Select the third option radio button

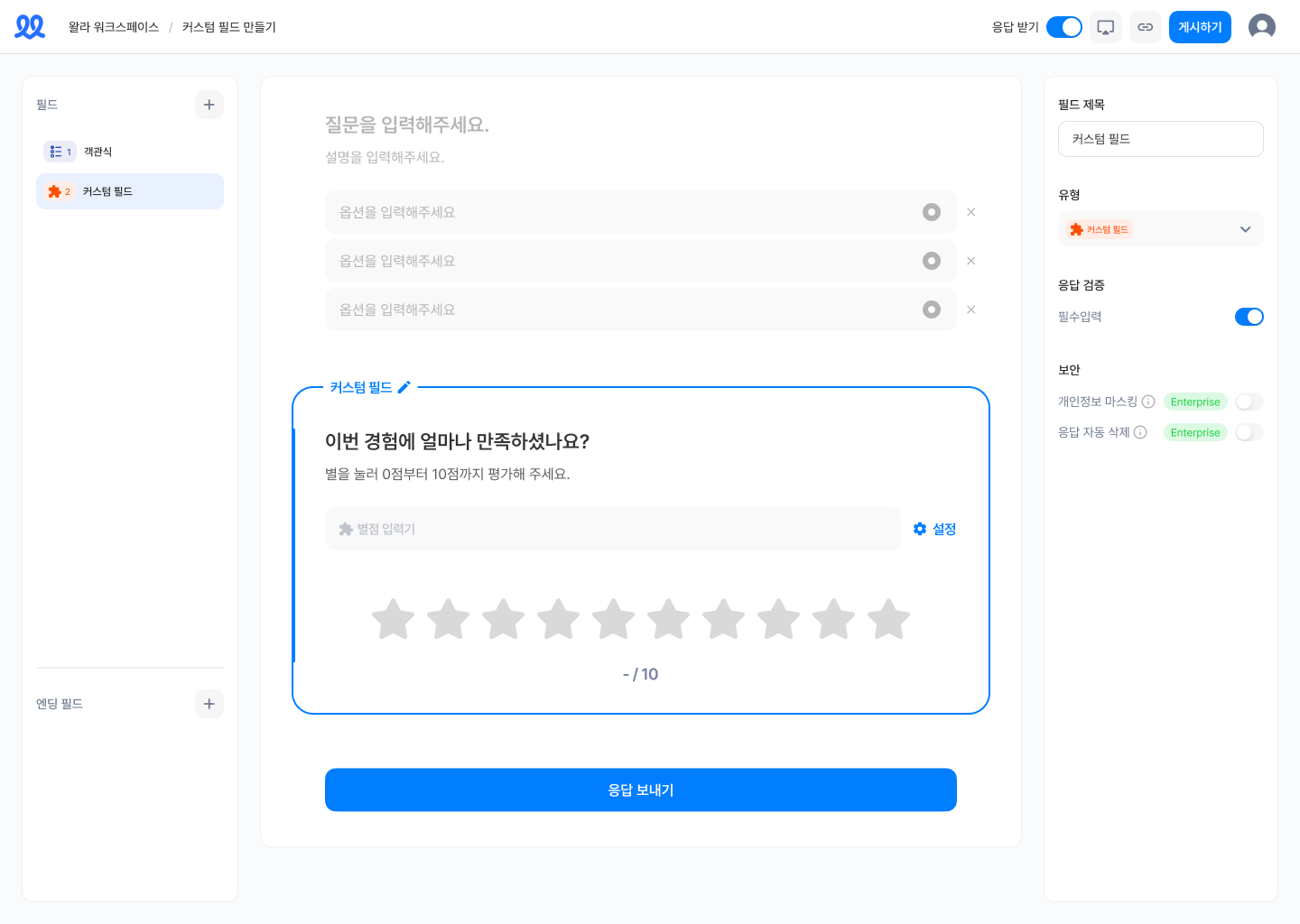(x=932, y=310)
